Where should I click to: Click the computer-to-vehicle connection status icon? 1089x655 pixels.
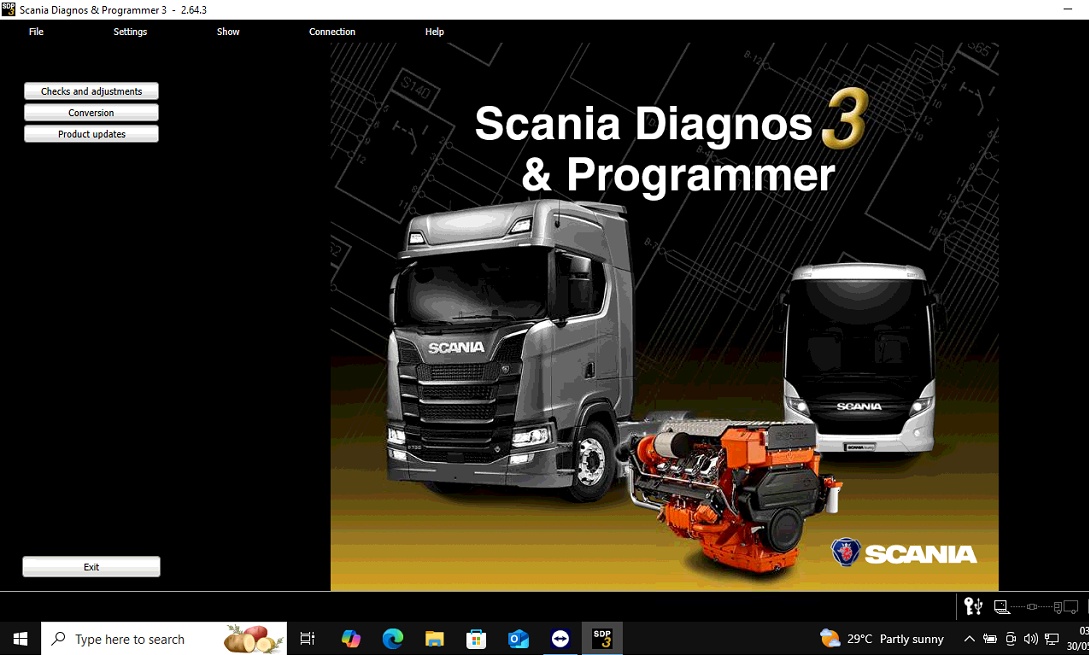1036,607
